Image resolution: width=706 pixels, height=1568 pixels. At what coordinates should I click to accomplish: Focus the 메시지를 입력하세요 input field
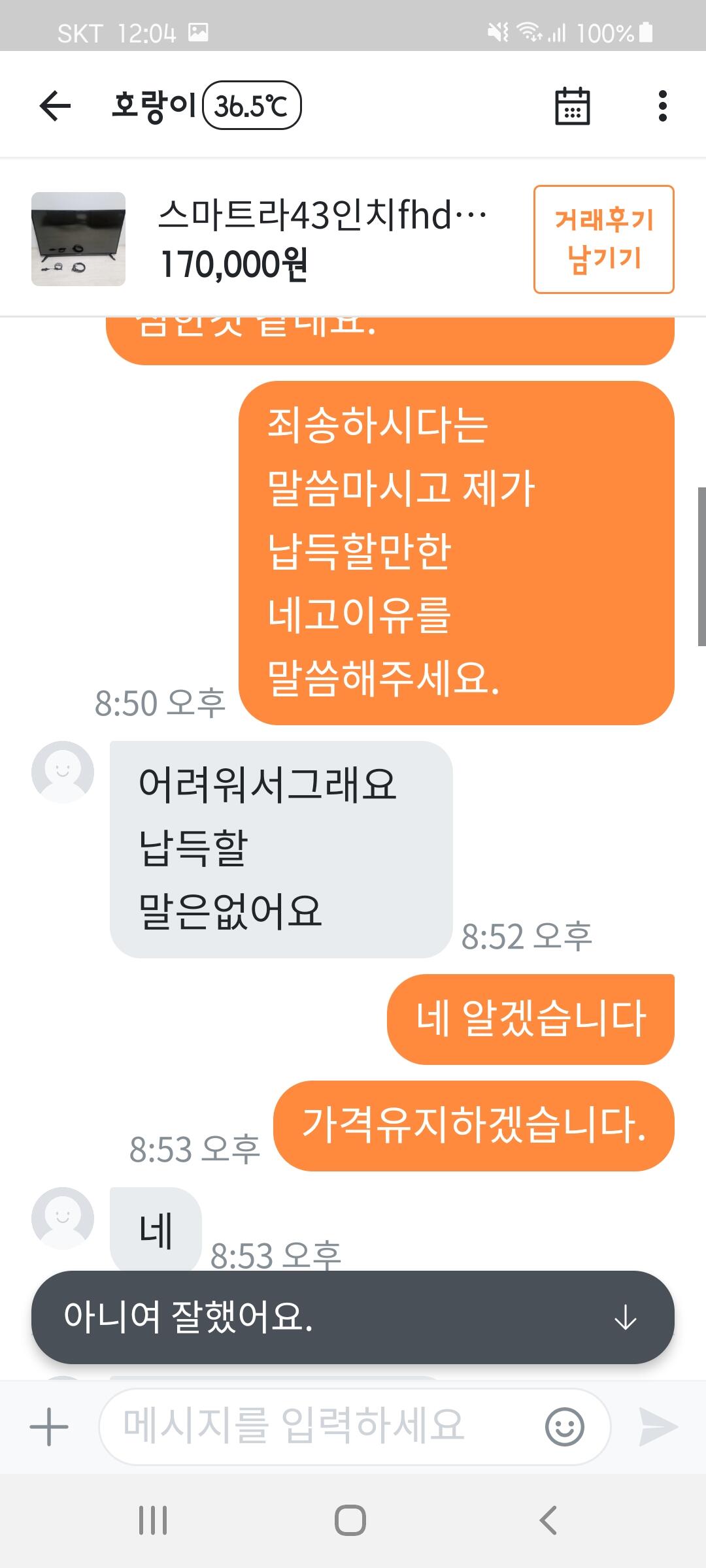pos(355,1427)
